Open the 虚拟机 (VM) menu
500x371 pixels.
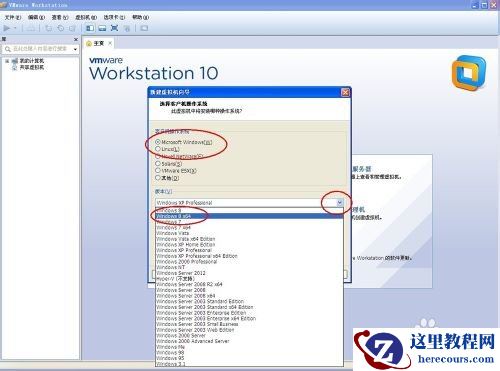click(86, 17)
